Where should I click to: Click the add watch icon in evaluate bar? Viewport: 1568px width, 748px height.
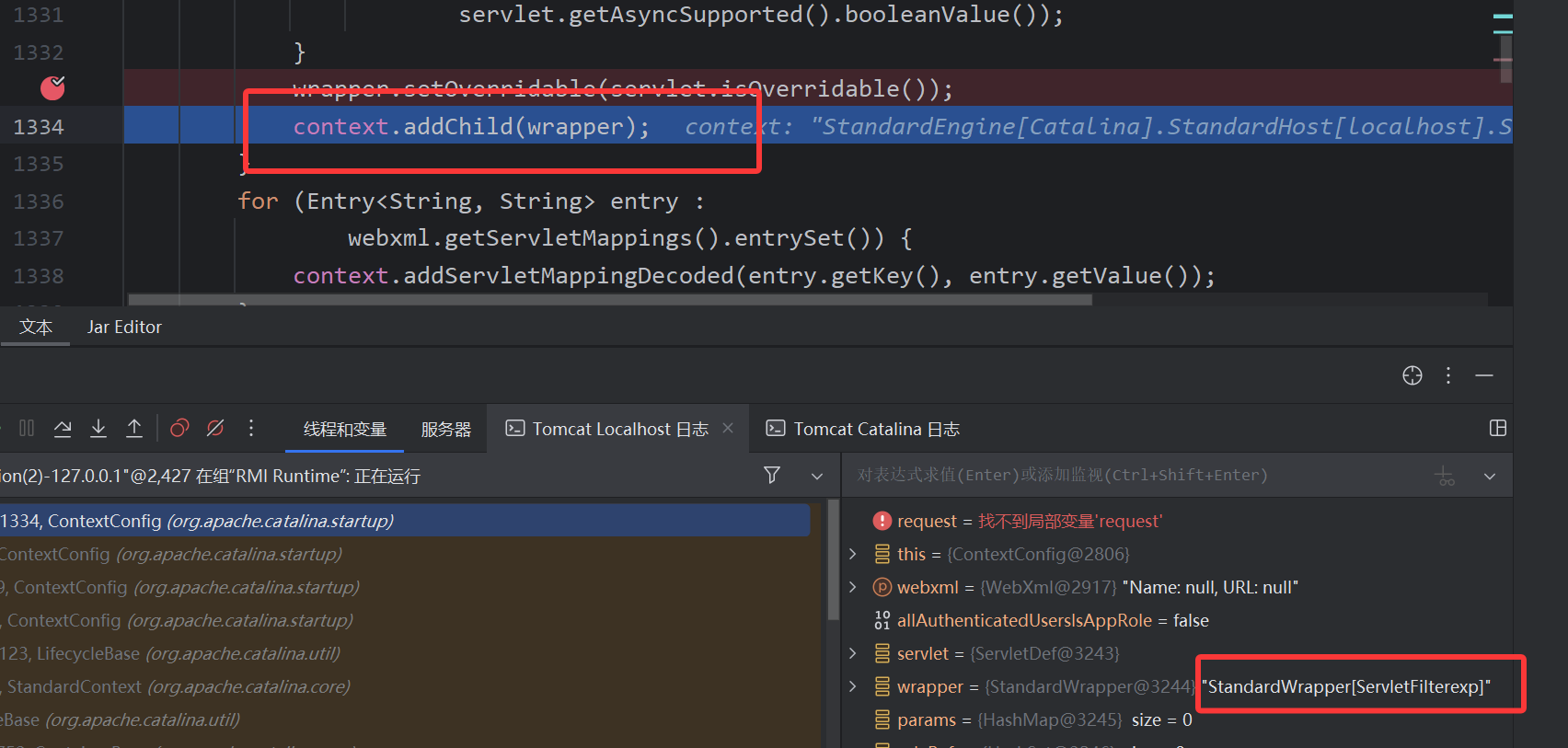click(x=1445, y=476)
